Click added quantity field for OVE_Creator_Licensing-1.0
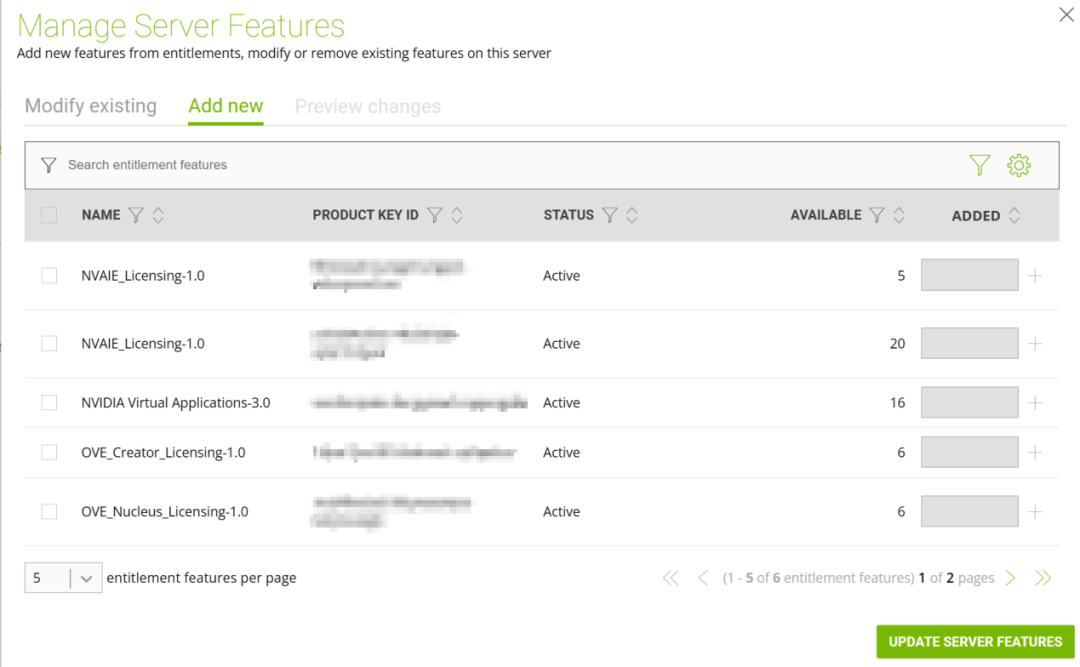 (970, 451)
